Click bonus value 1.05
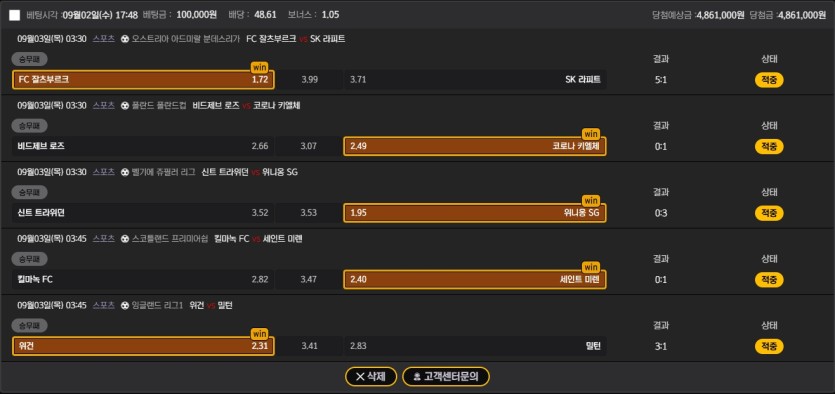Viewport: 835px width, 394px height. (x=330, y=15)
